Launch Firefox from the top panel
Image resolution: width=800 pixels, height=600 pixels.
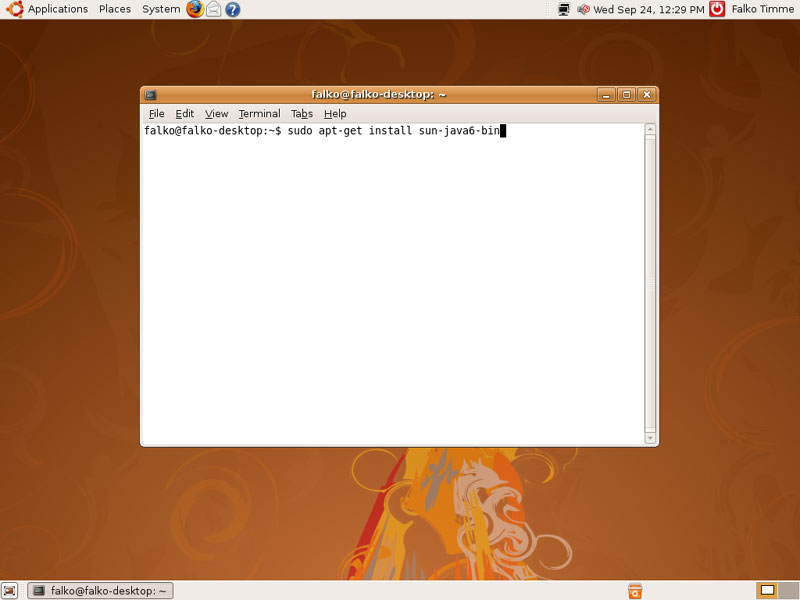pyautogui.click(x=194, y=9)
